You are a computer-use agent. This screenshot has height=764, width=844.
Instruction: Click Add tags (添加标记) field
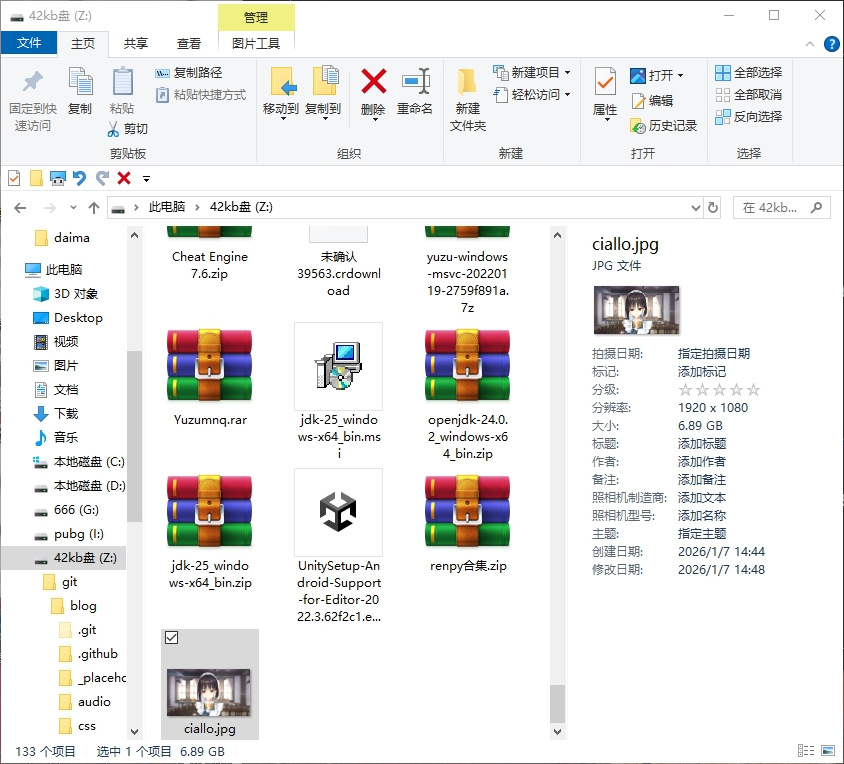[701, 372]
